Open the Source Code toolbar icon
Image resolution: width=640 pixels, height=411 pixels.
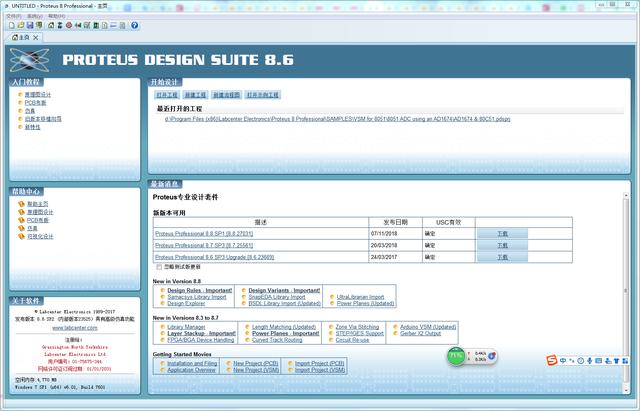(x=113, y=25)
